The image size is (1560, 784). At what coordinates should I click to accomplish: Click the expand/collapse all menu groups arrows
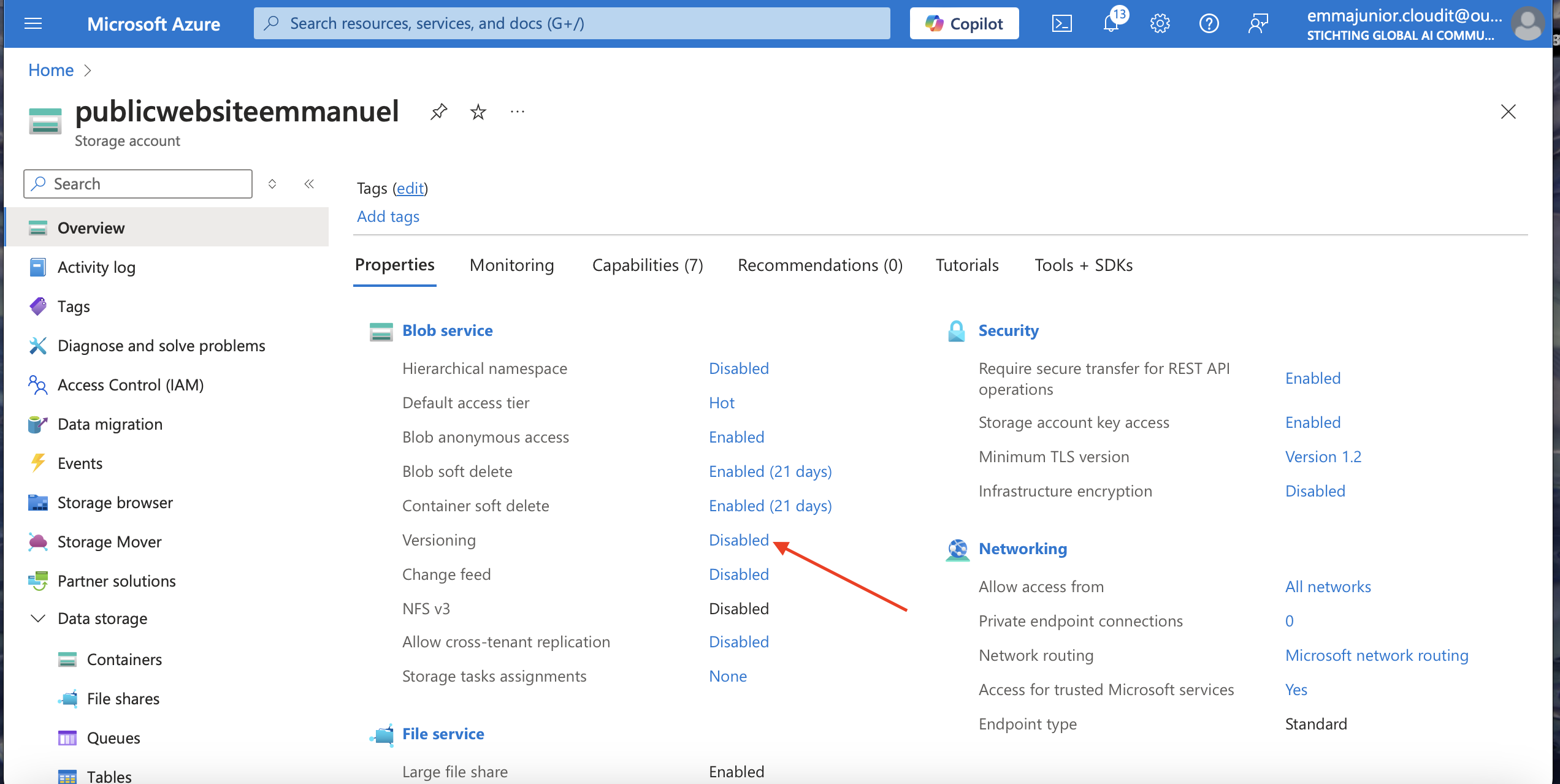(272, 184)
